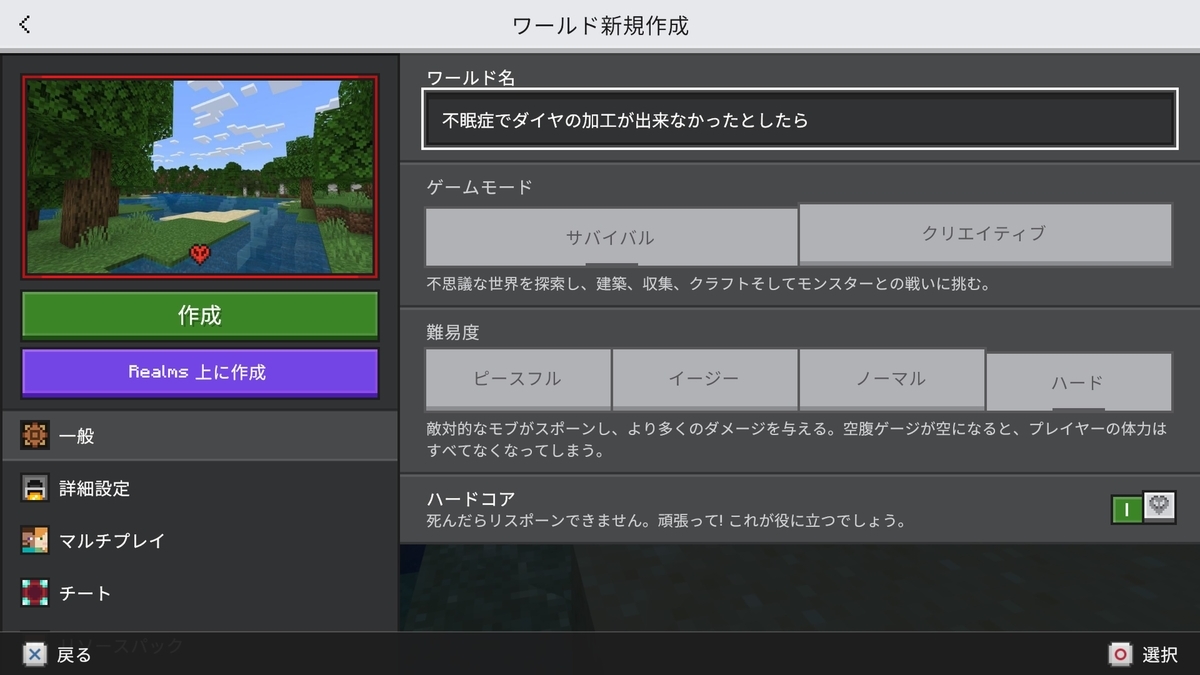1200x675 pixels.
Task: Select クリエイティブ game mode
Action: point(985,234)
